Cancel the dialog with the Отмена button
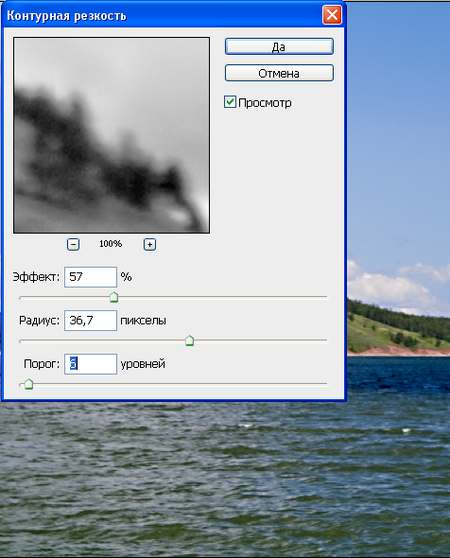Viewport: 450px width, 558px height. pos(279,73)
